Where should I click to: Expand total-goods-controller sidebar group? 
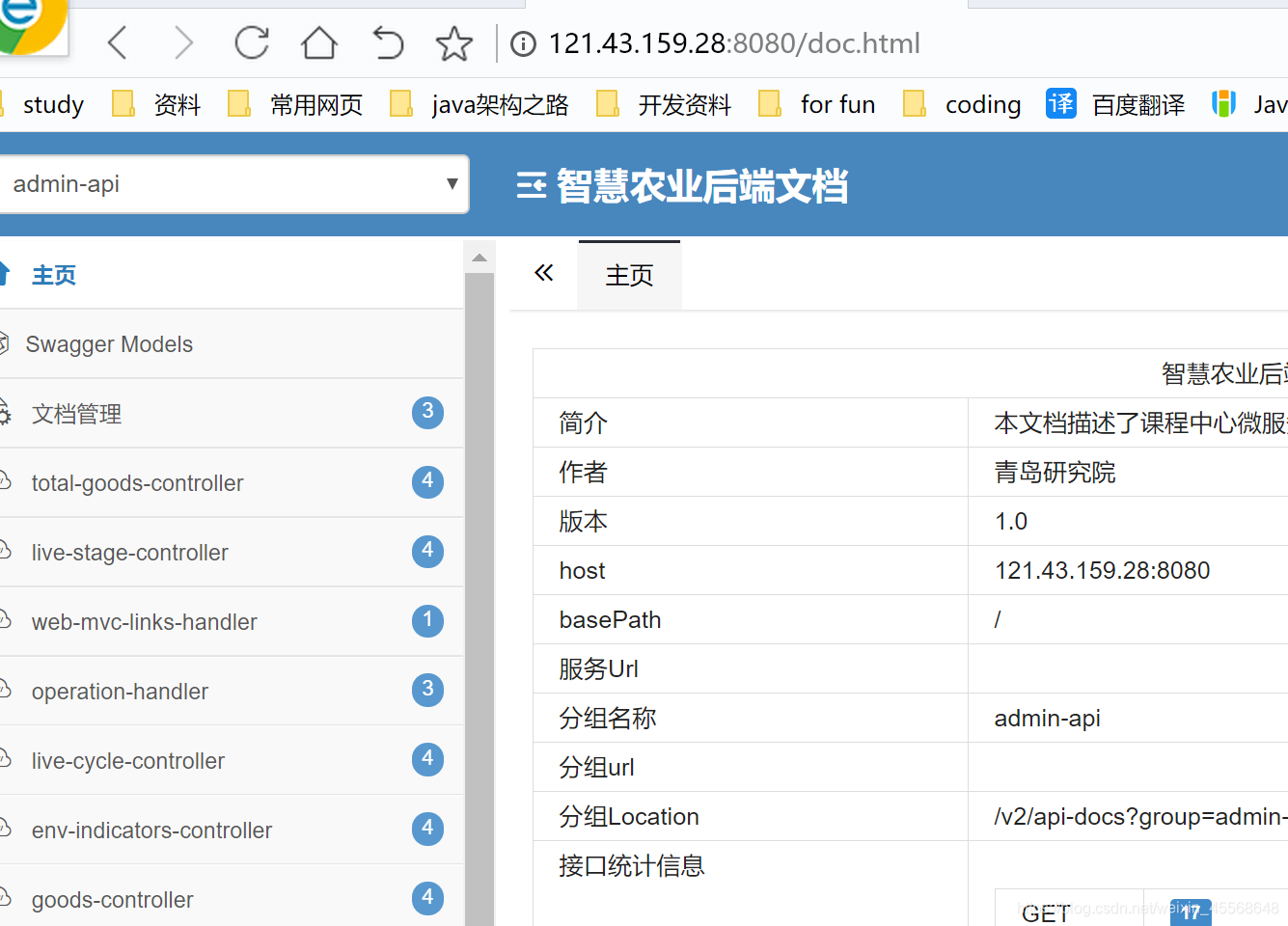pos(232,483)
